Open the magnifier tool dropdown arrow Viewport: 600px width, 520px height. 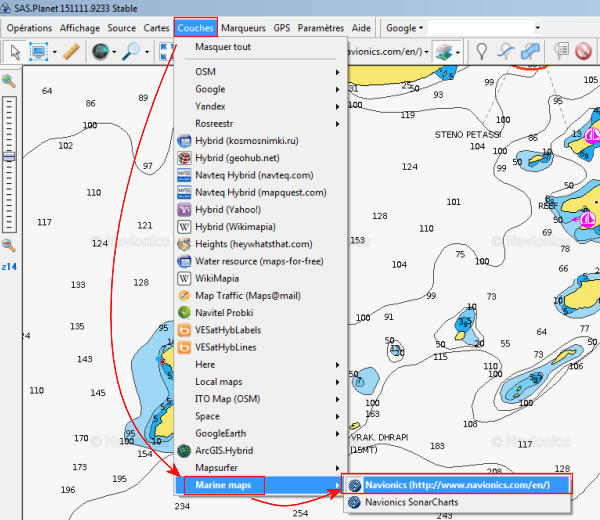147,52
